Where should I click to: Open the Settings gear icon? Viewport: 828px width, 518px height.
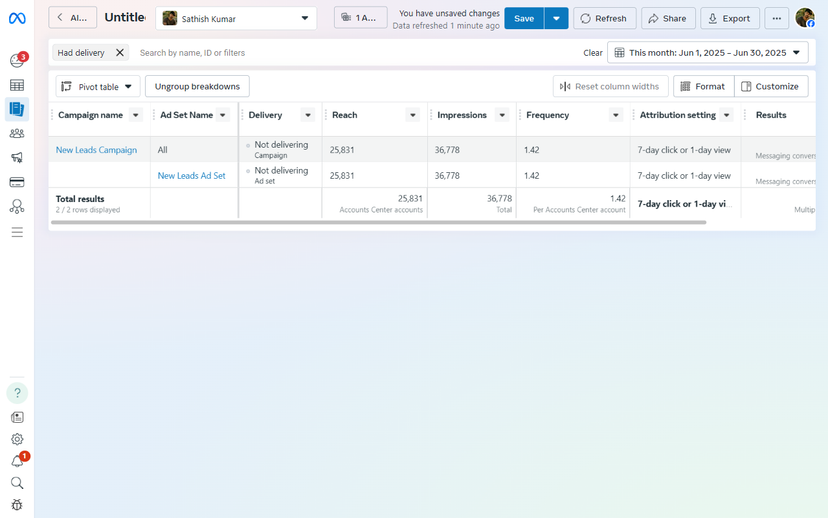click(x=17, y=439)
